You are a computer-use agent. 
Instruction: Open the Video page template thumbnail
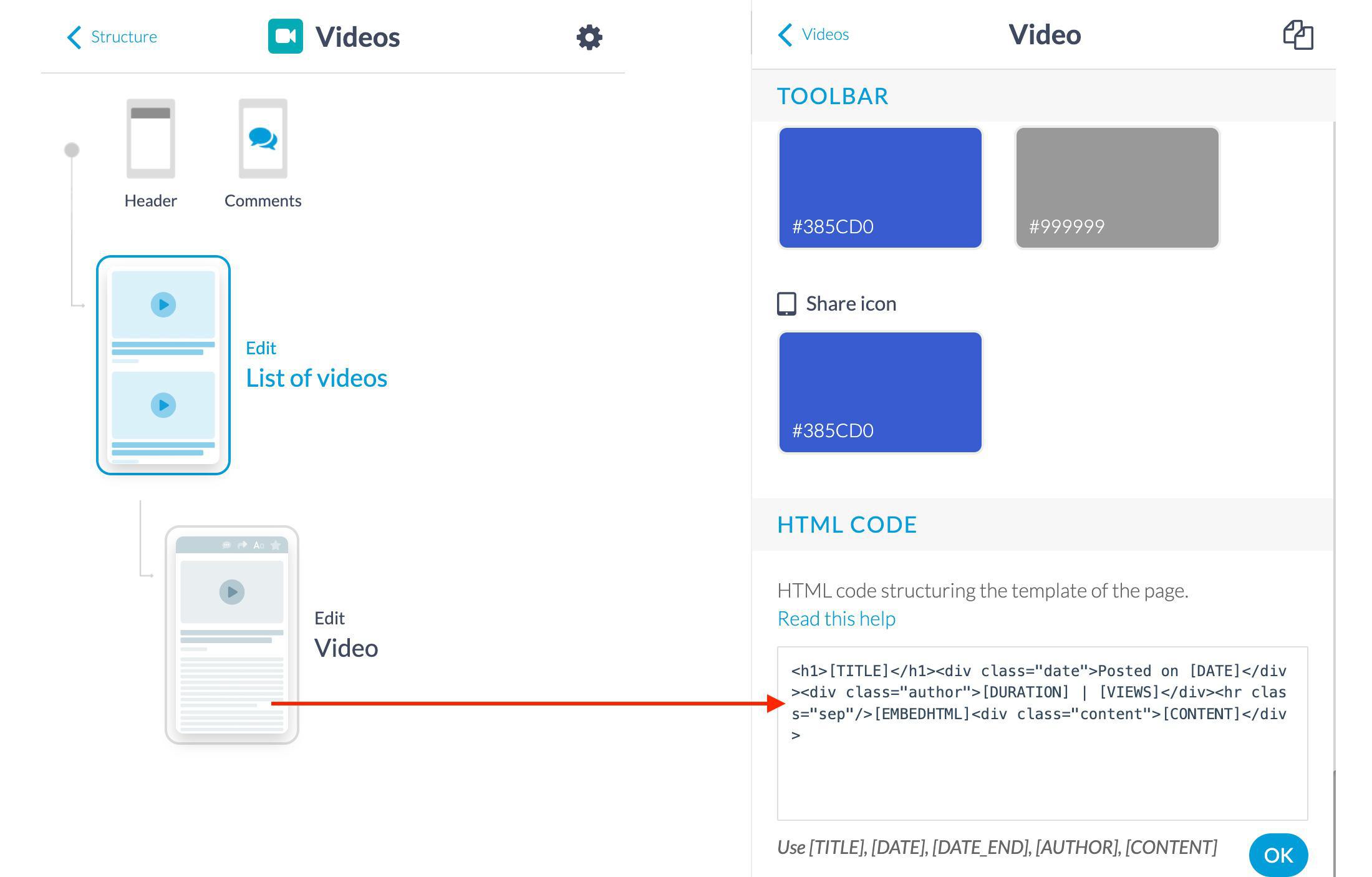(x=231, y=635)
